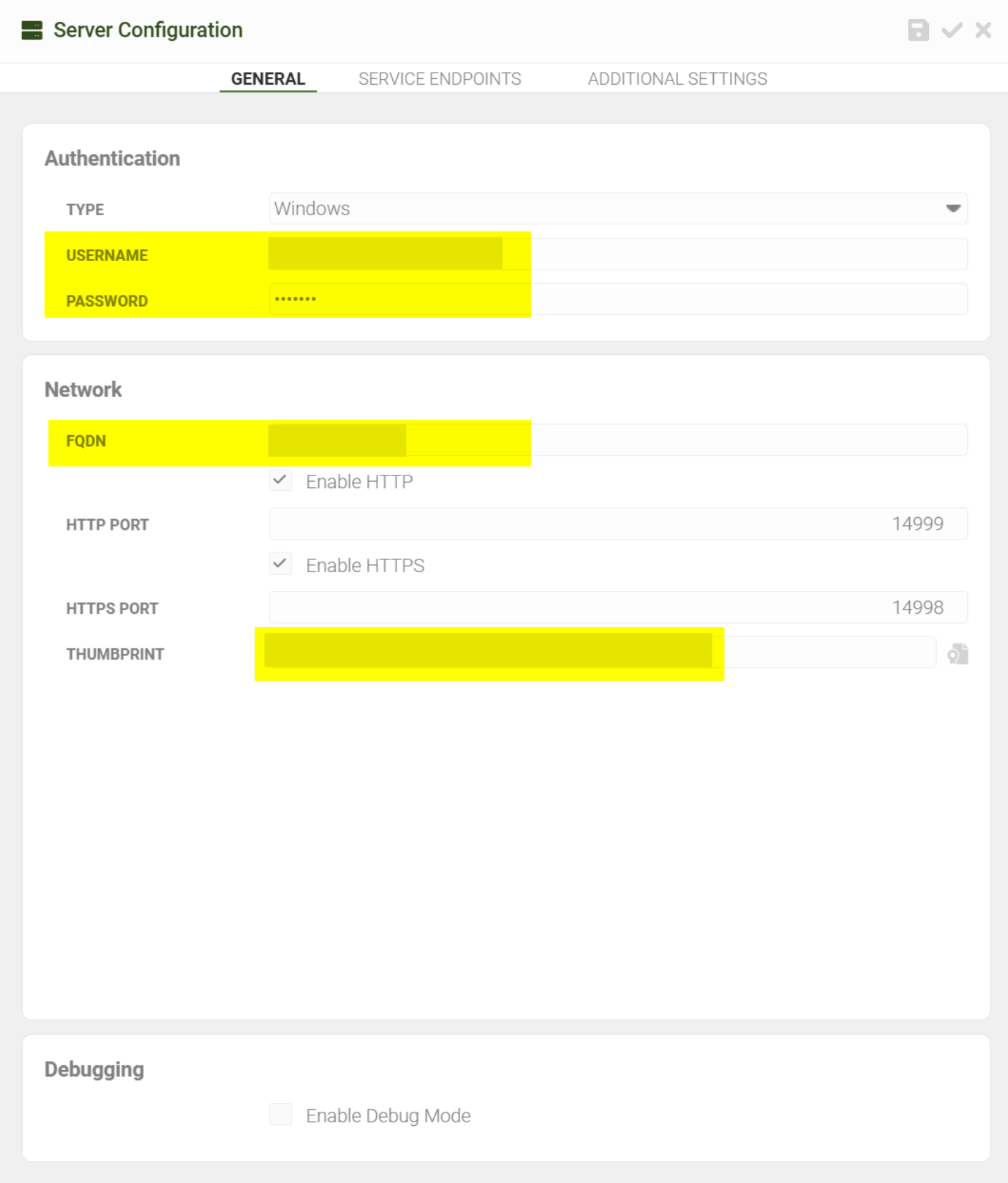Close the Server Configuration dialog
1008x1183 pixels.
click(x=983, y=30)
